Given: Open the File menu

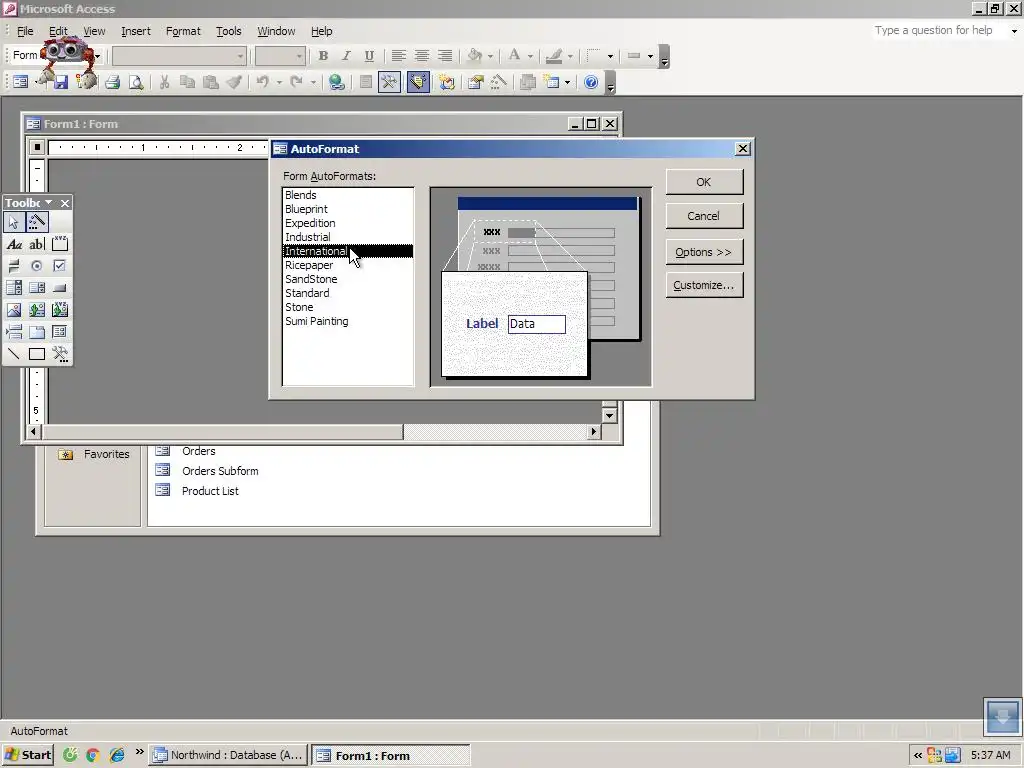Looking at the screenshot, I should pyautogui.click(x=25, y=31).
